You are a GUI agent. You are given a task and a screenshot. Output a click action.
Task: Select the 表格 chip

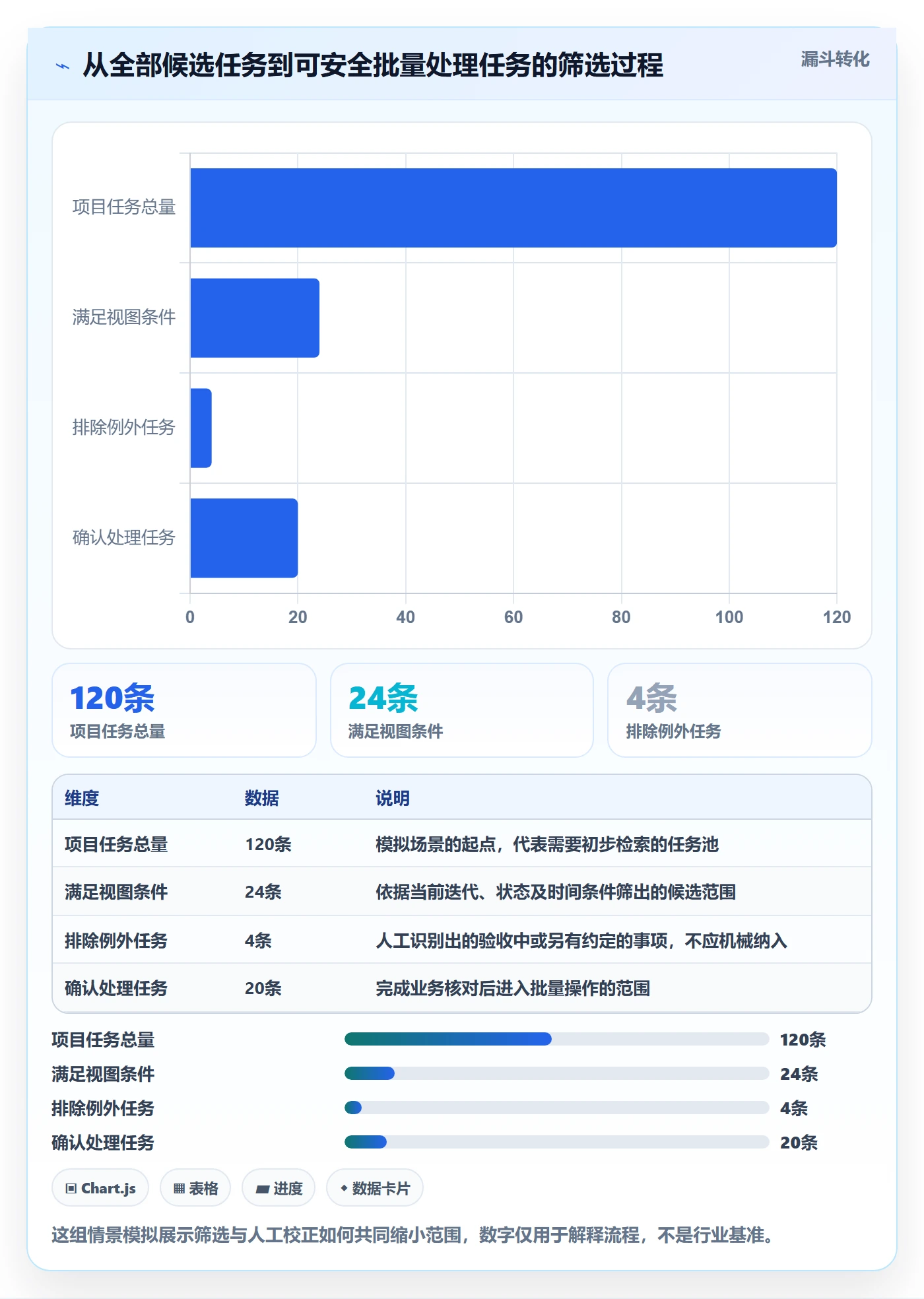pos(195,1188)
